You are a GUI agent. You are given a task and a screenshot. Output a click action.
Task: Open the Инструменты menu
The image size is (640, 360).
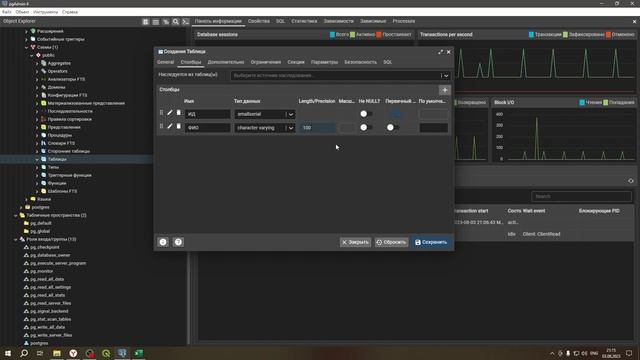pos(45,12)
